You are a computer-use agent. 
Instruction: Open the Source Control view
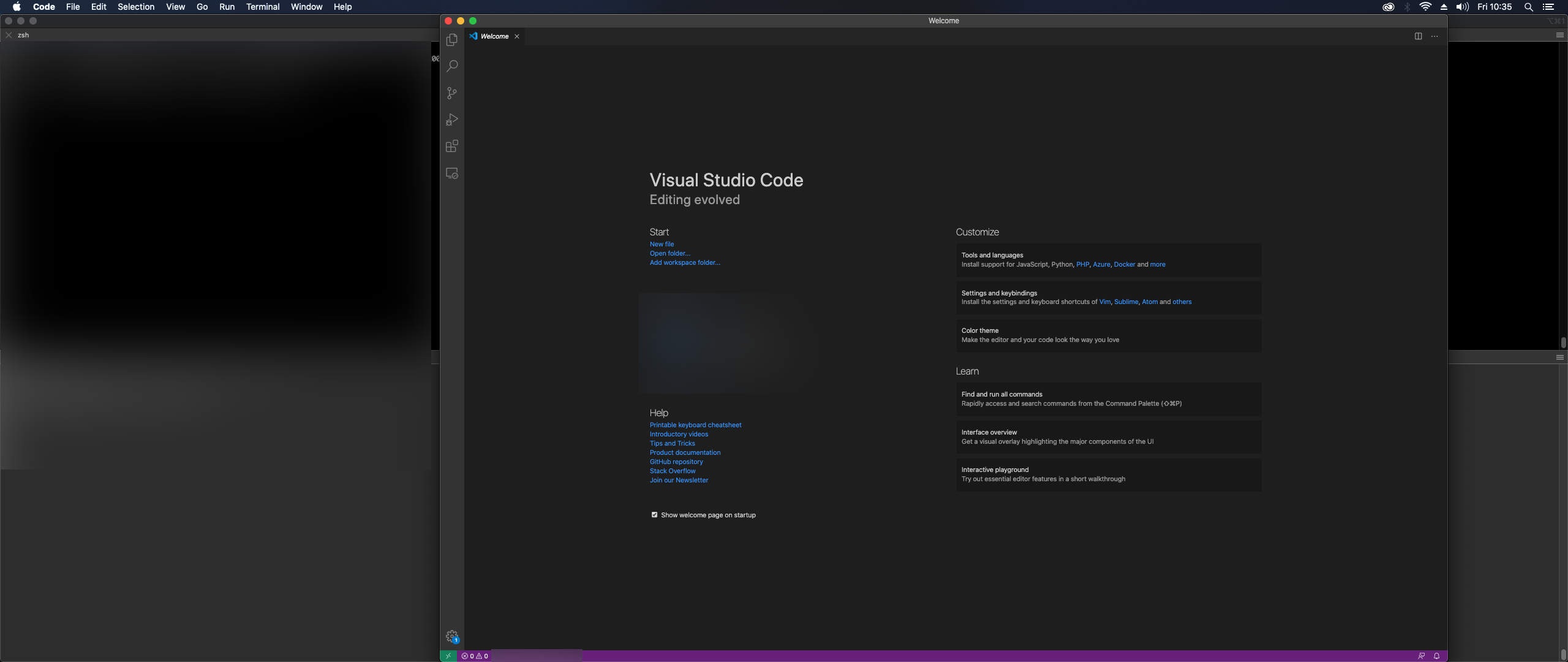[451, 93]
